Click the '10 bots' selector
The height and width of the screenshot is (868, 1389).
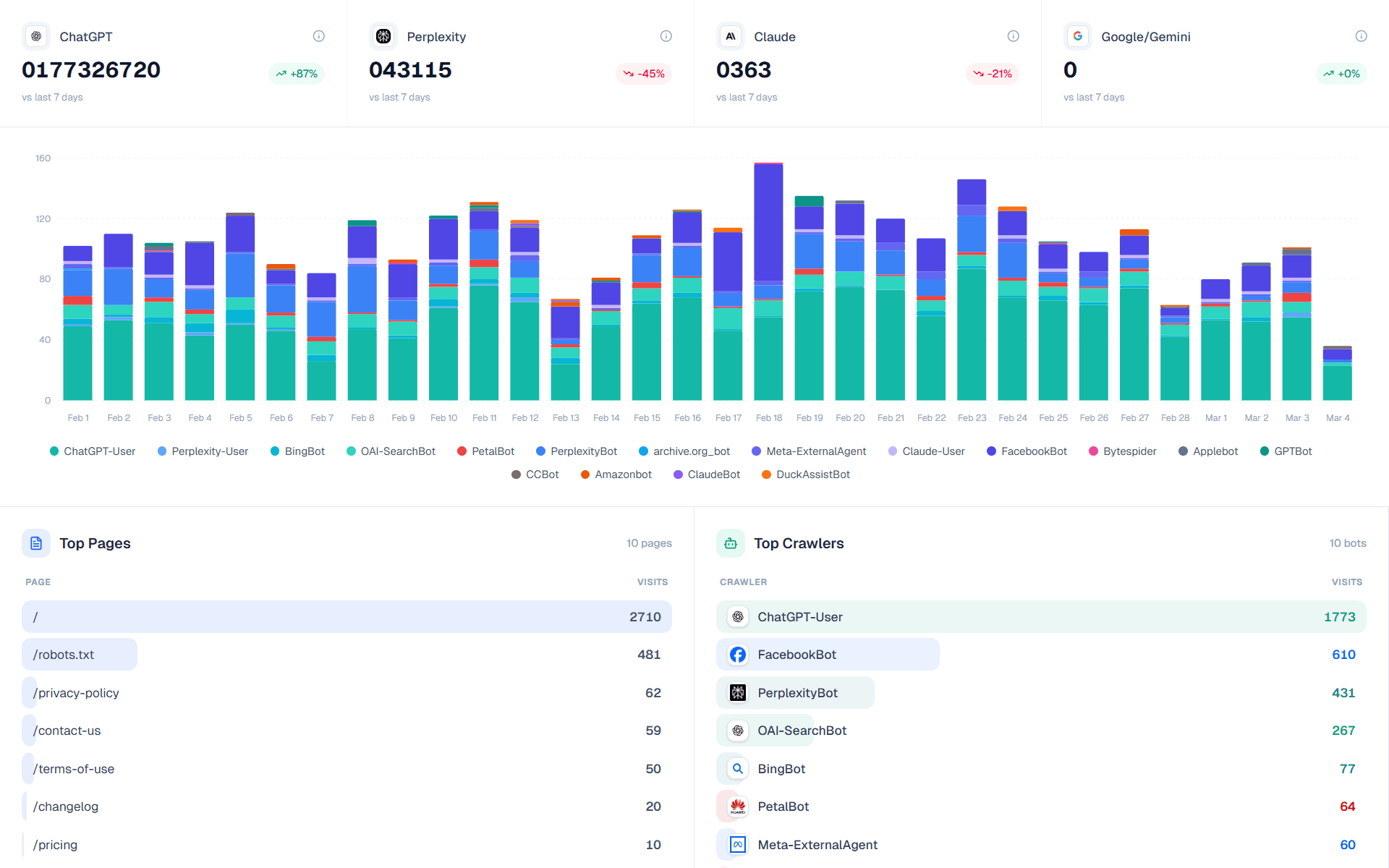point(1348,543)
